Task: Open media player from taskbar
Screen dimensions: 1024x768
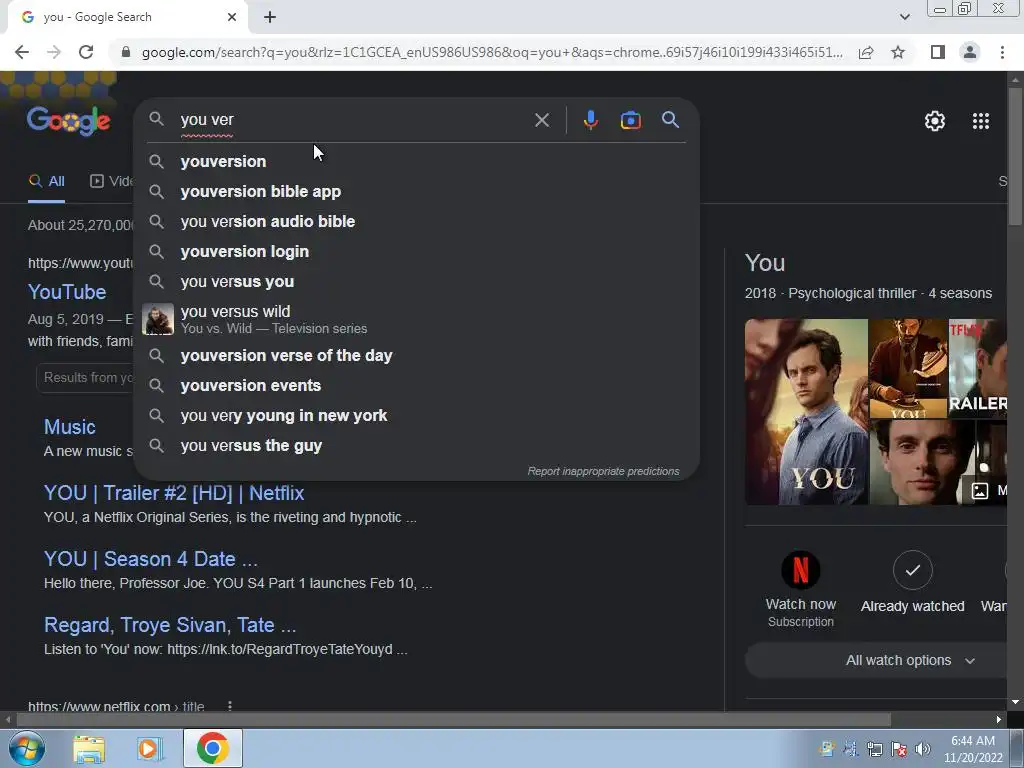Action: (150, 748)
